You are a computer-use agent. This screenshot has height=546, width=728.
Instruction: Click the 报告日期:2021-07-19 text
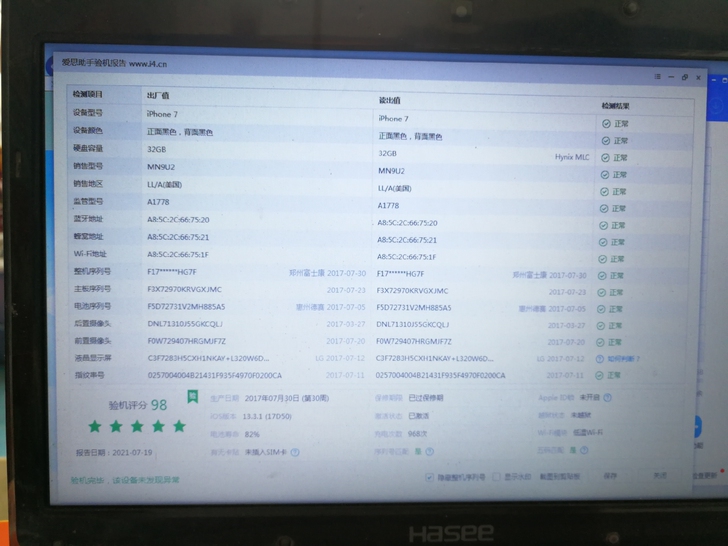(x=114, y=452)
